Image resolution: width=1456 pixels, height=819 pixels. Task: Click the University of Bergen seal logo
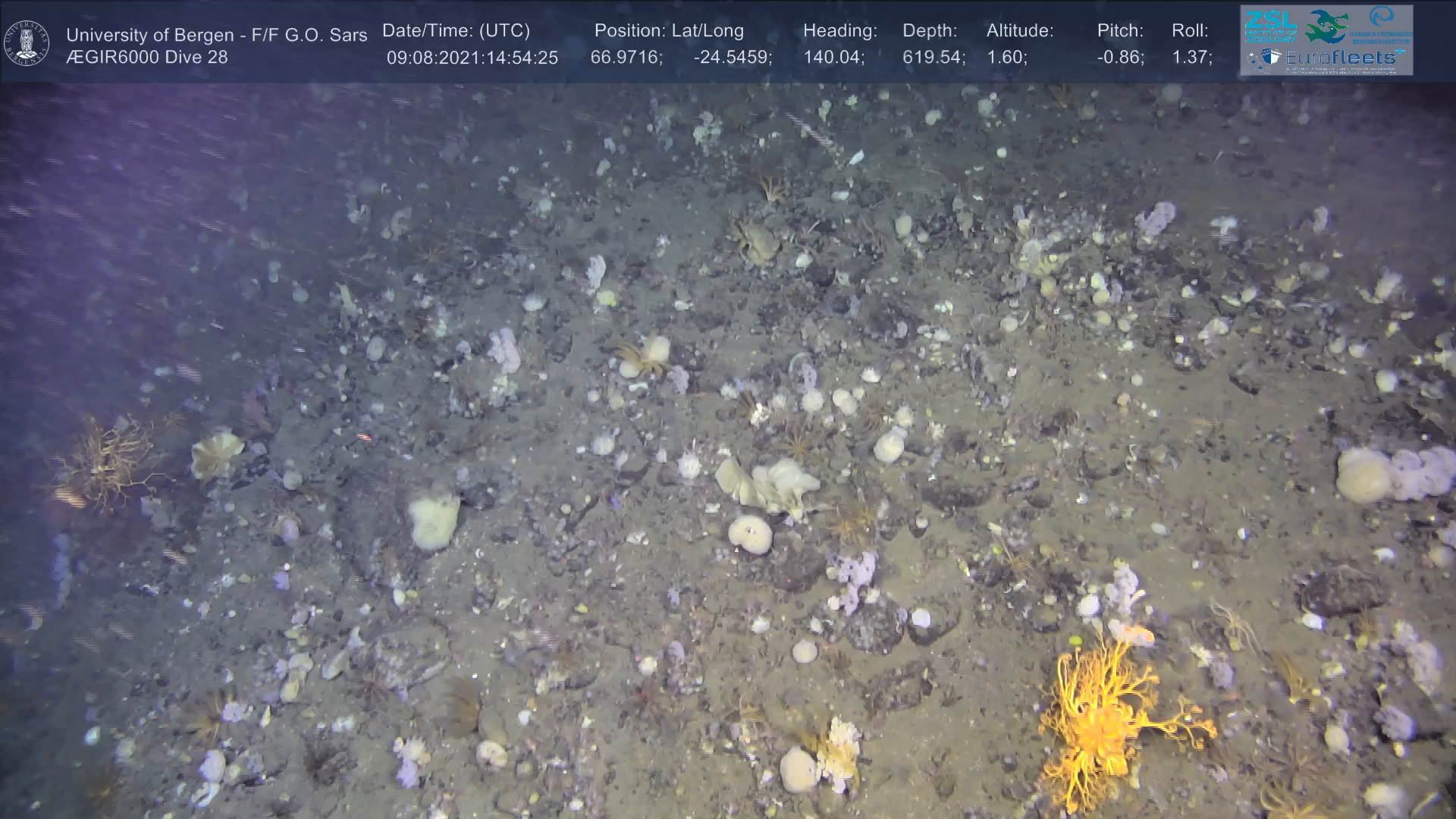27,42
